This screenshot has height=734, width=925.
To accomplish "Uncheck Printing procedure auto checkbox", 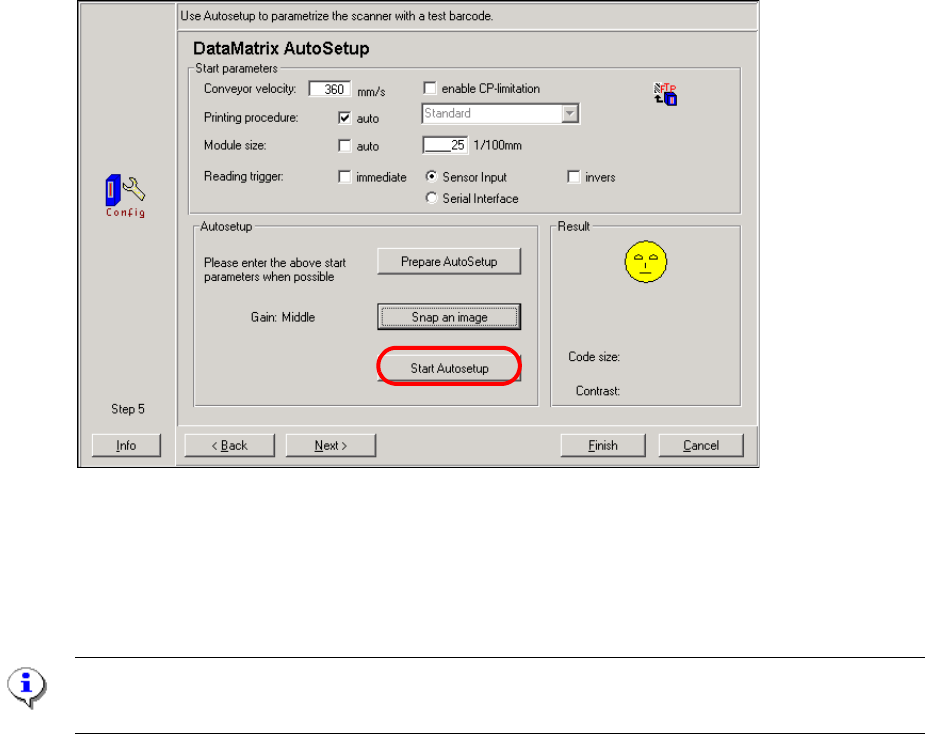I will click(345, 118).
